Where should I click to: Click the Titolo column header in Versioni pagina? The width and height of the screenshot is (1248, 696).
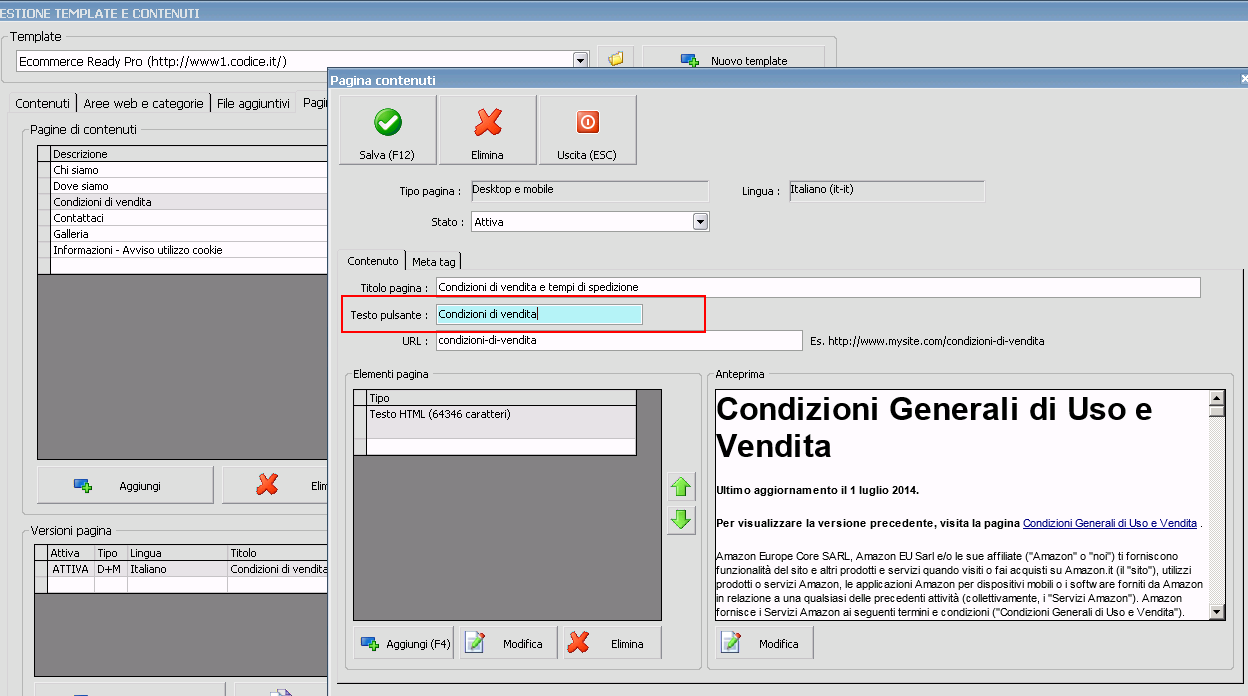(x=278, y=552)
